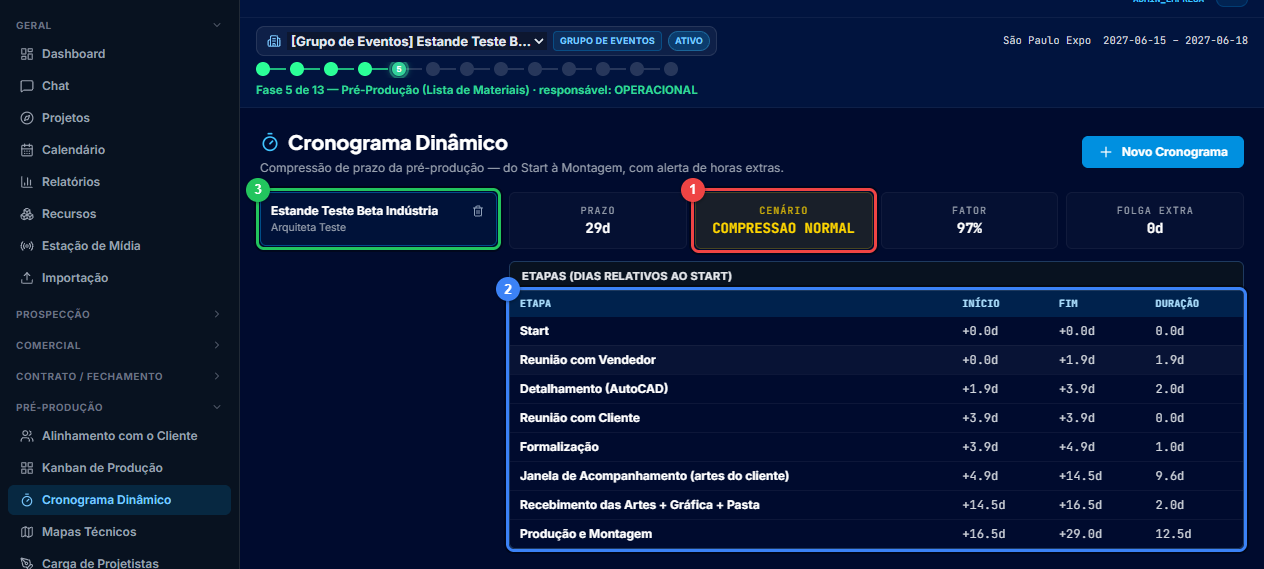Click the Mapas Técnicos map icon
Screen dimensions: 1264x569
pyautogui.click(x=27, y=532)
